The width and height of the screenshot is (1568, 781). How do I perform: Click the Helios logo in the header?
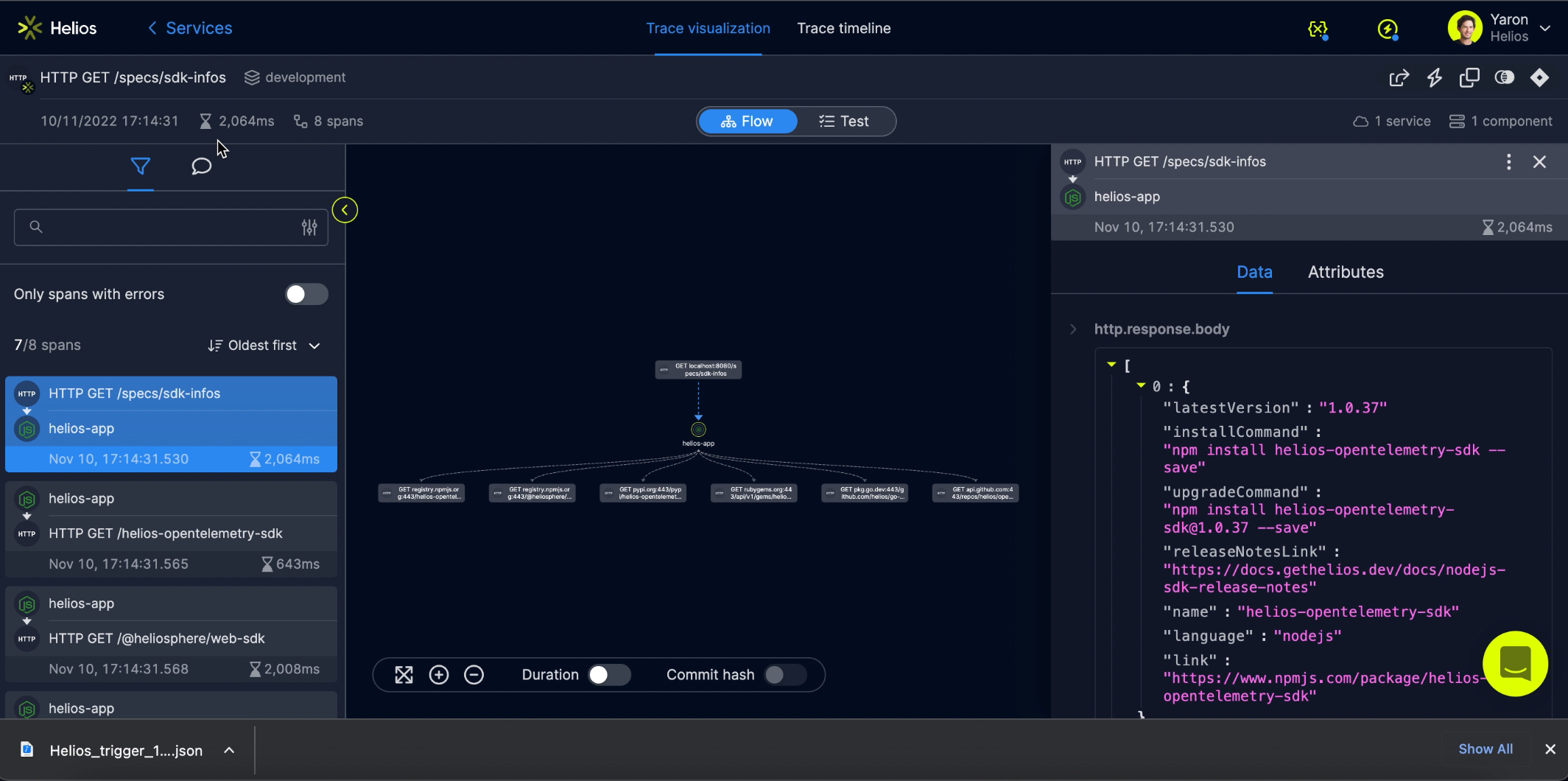[57, 28]
